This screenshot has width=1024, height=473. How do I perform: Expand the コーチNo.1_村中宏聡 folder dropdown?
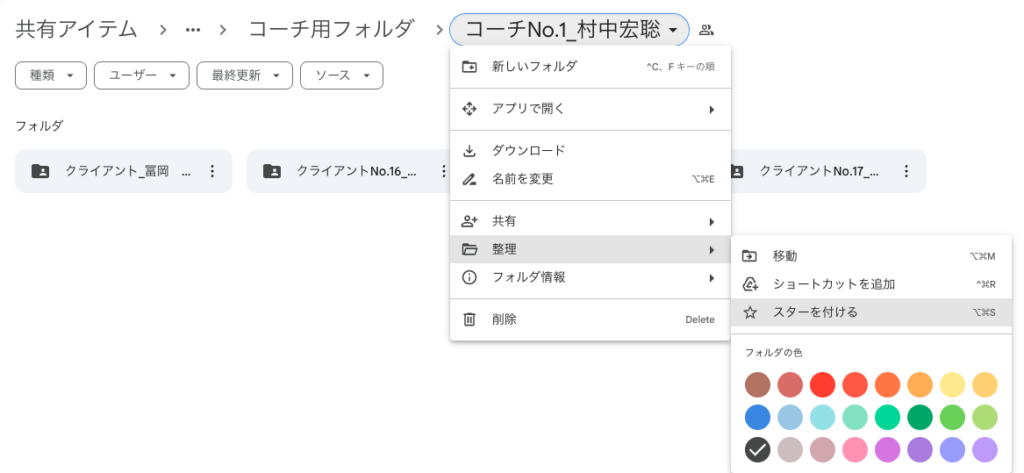click(x=569, y=30)
